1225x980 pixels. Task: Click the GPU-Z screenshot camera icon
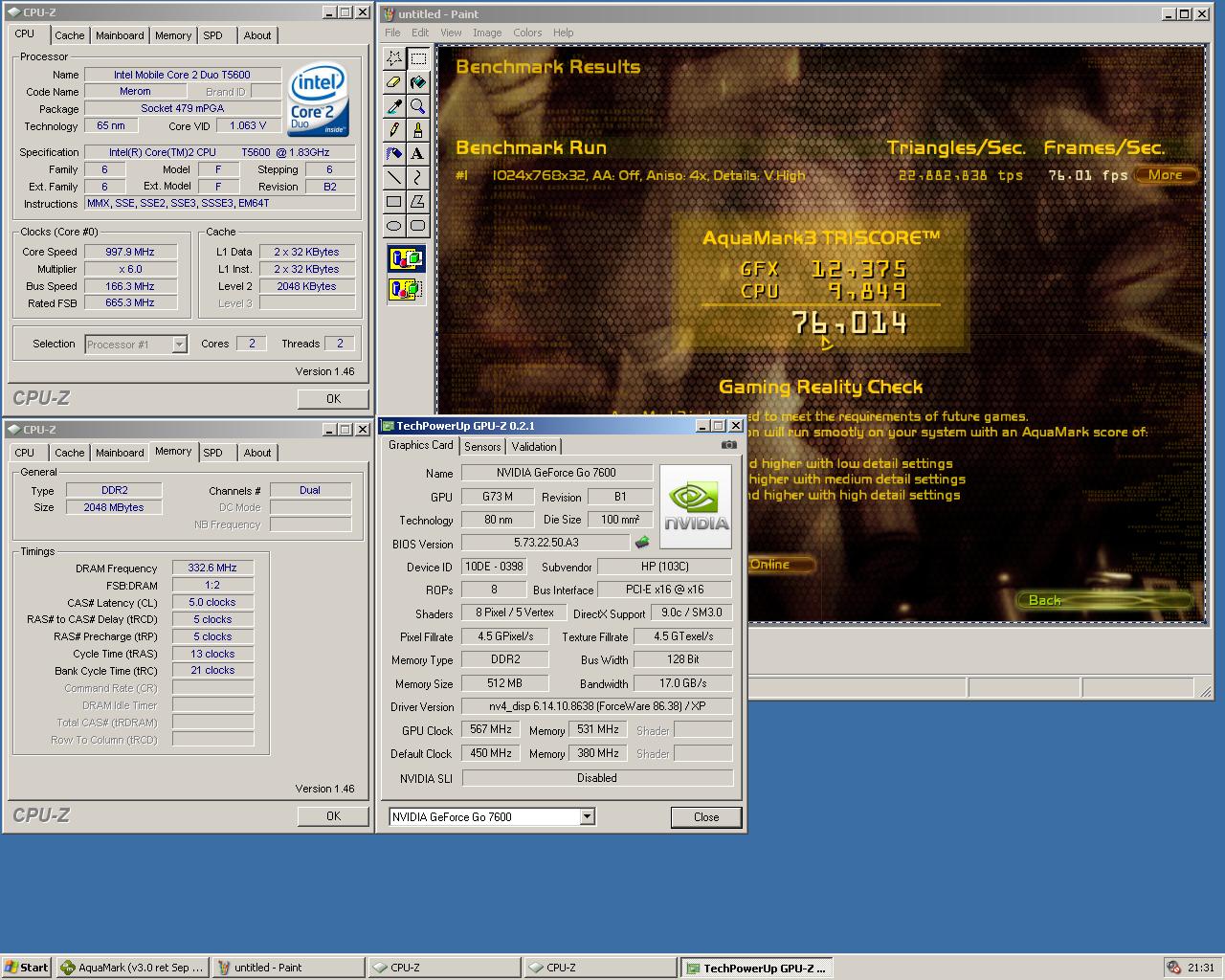click(729, 445)
